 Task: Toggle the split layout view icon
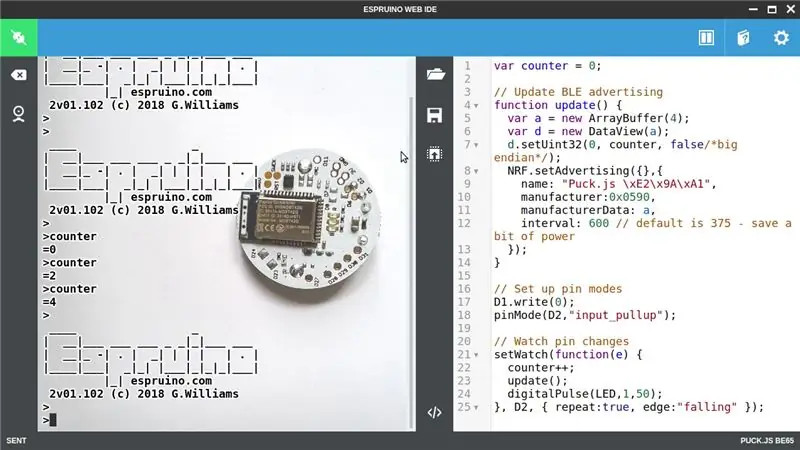(x=706, y=38)
